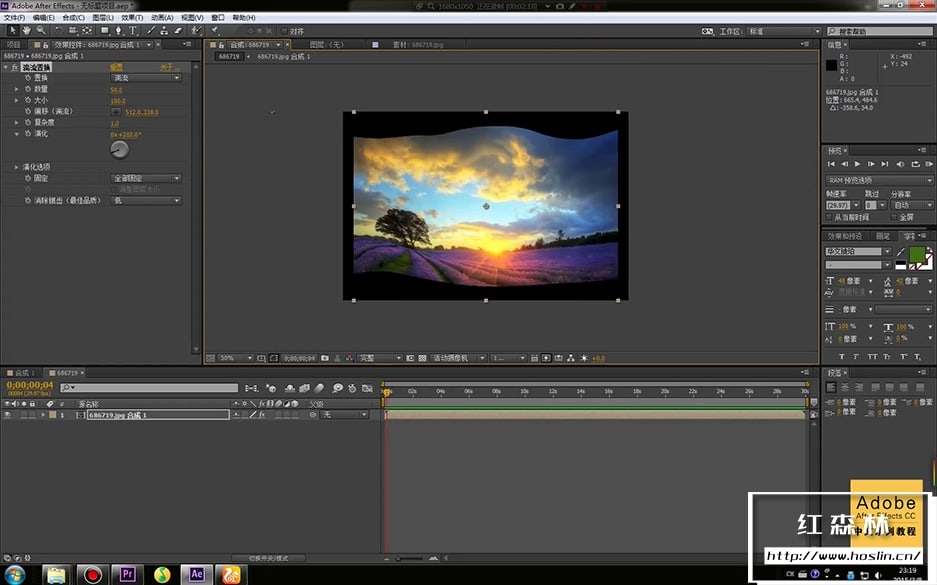Open the workspace dropdown in toolbar
This screenshot has height=585, width=937.
(784, 31)
